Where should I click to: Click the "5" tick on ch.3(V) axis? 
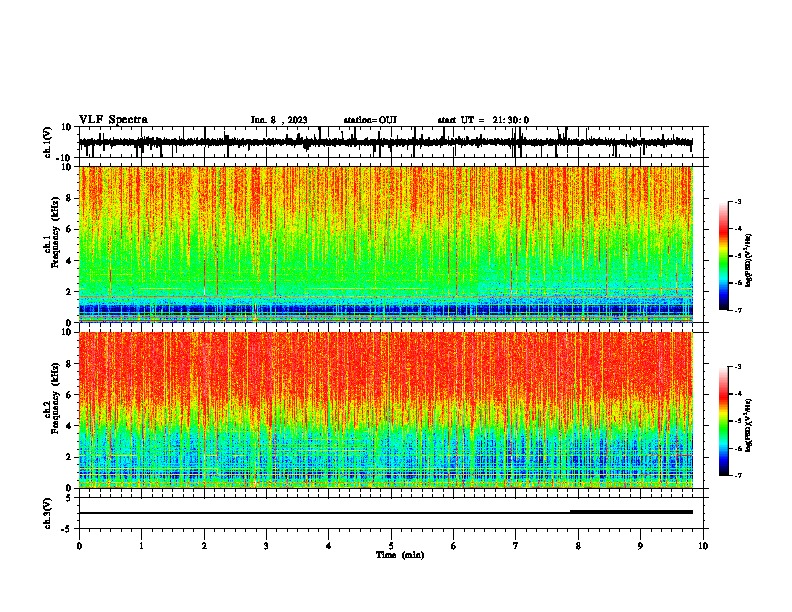coord(69,498)
